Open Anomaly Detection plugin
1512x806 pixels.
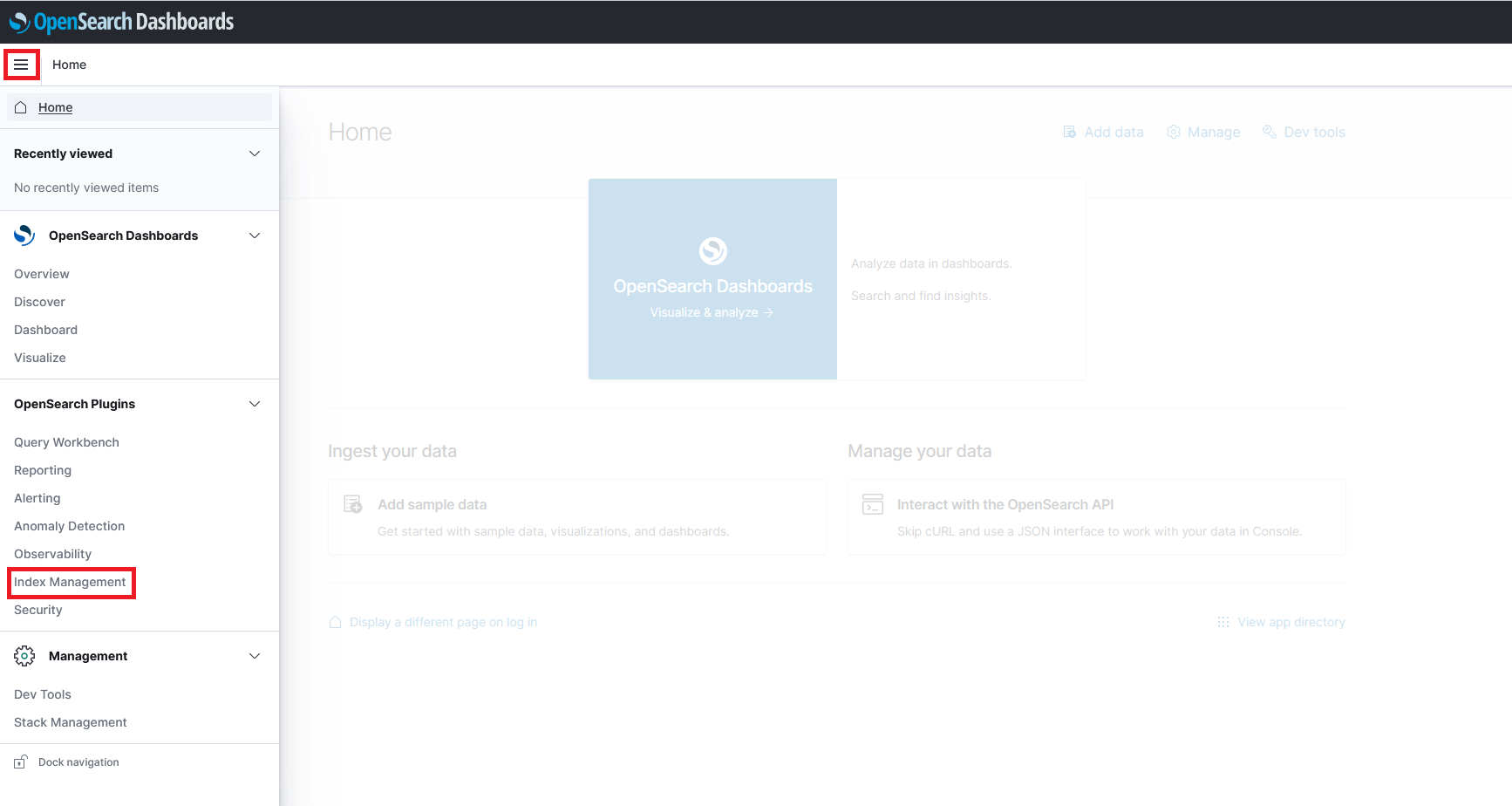70,526
